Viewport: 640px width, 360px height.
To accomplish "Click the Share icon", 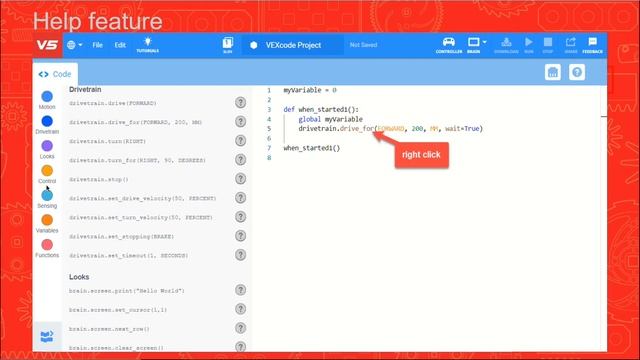I will [571, 45].
